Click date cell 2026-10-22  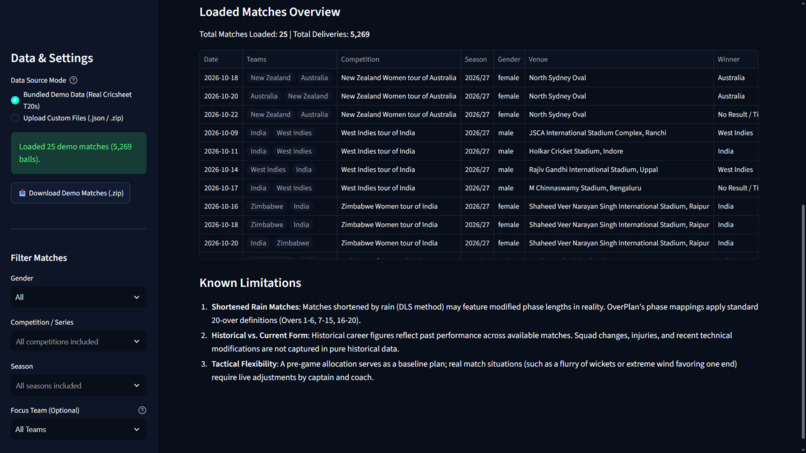click(221, 115)
